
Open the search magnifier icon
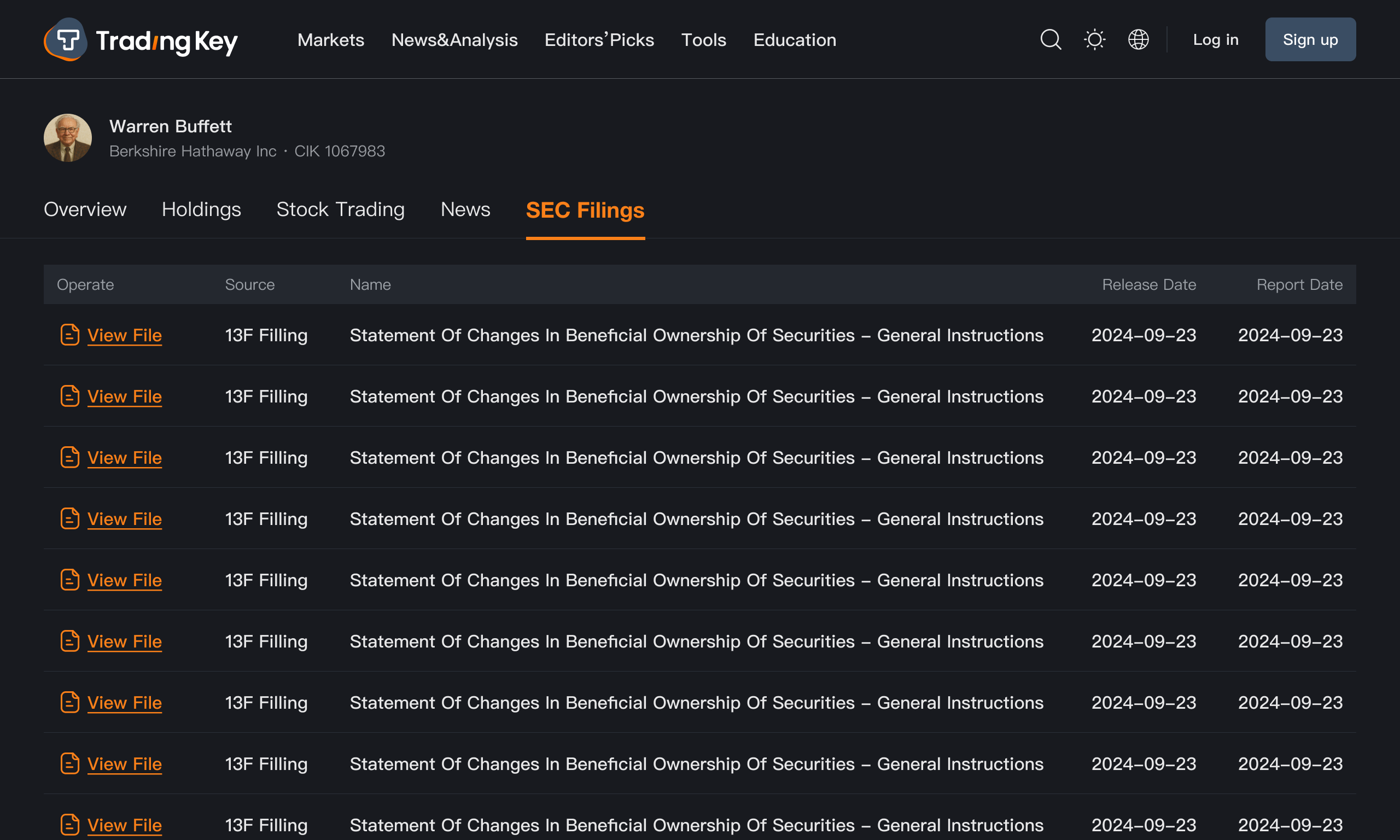[1051, 39]
